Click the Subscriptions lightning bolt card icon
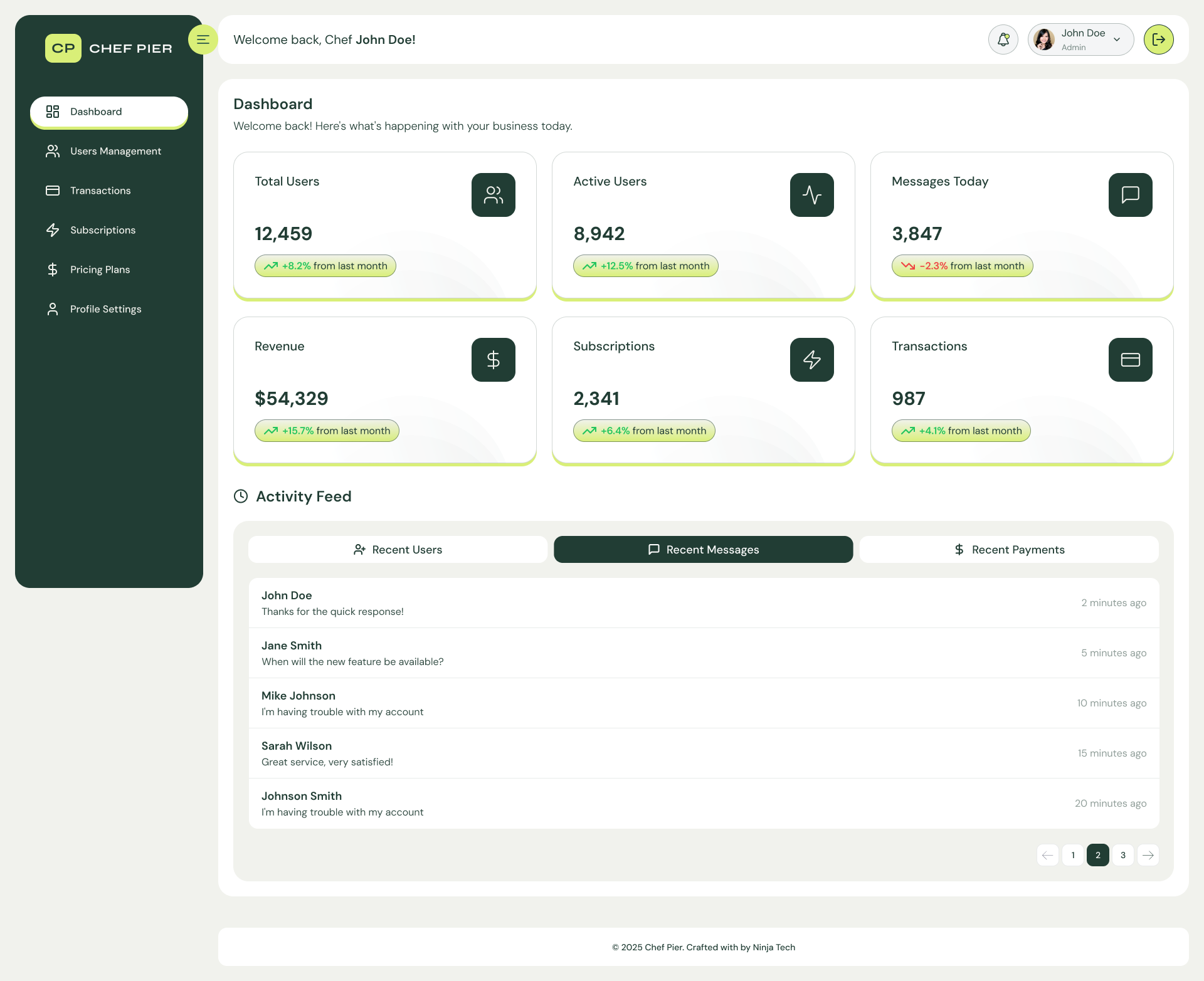Image resolution: width=1204 pixels, height=981 pixels. (x=811, y=360)
